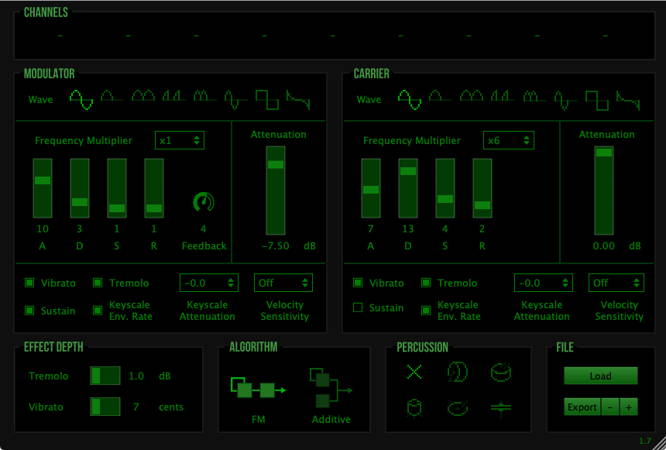Open the Carrier Velocity Sensitivity dropdown
The height and width of the screenshot is (450, 666).
(615, 283)
